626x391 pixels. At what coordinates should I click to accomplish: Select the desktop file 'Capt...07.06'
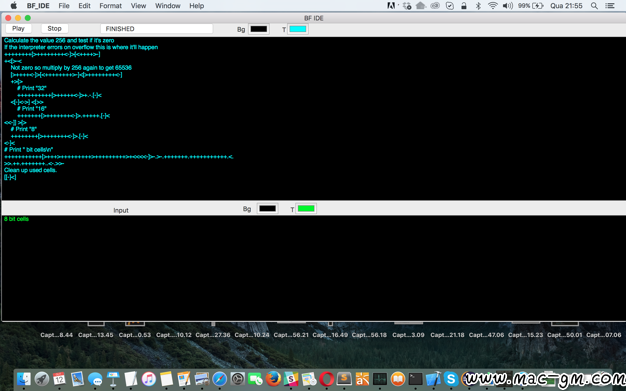604,335
